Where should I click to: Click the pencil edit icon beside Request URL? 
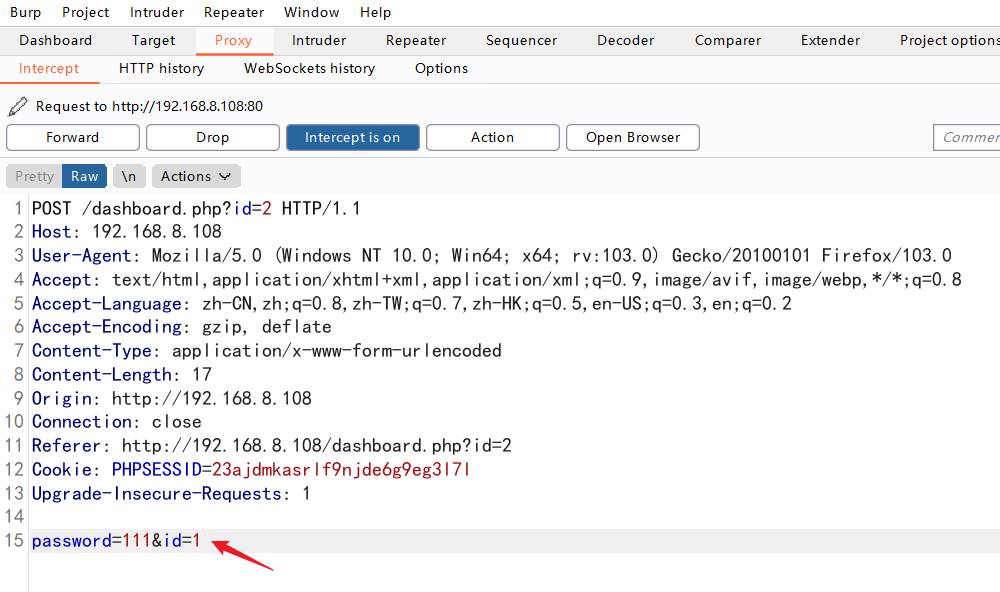pyautogui.click(x=17, y=106)
